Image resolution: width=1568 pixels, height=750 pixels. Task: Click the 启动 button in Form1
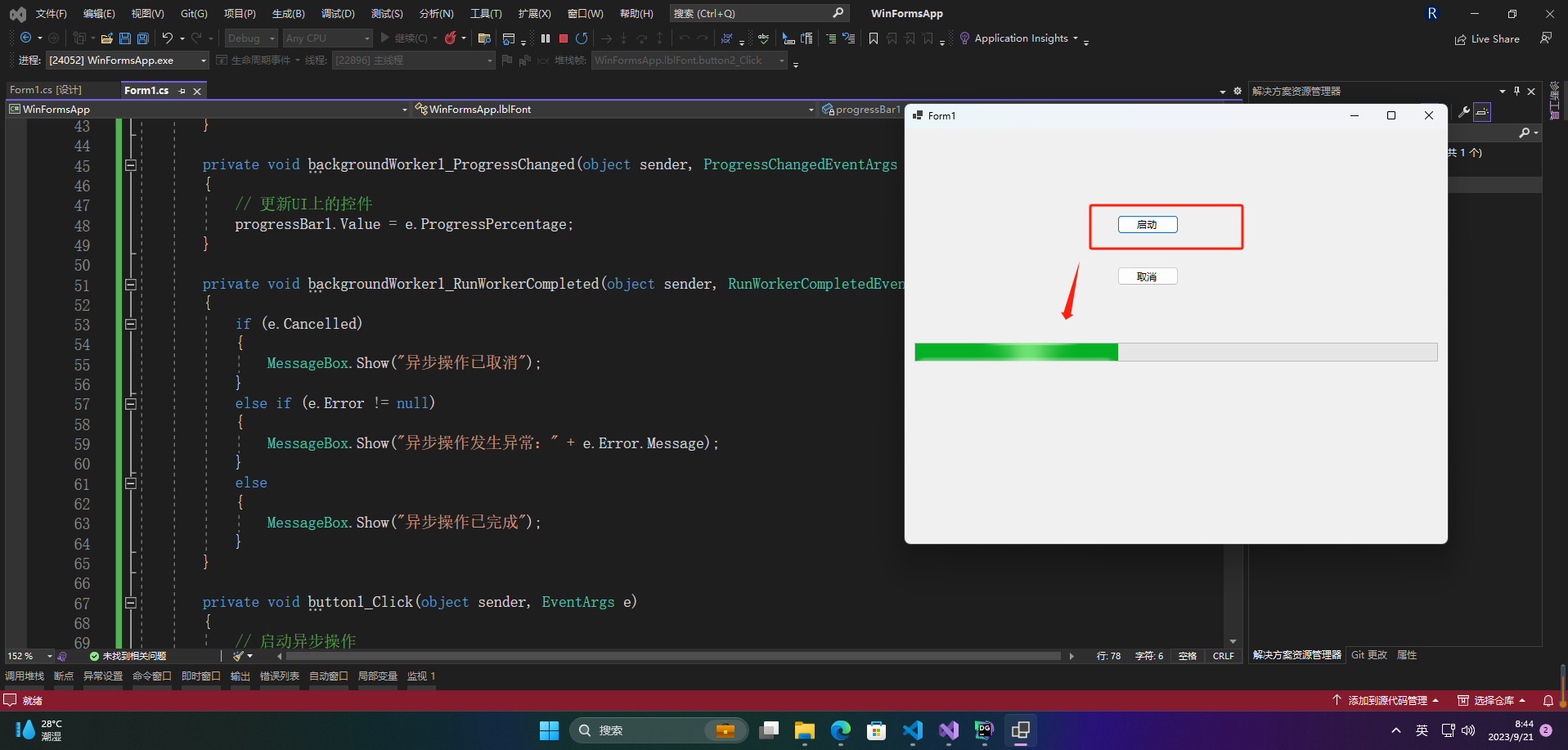tap(1148, 225)
